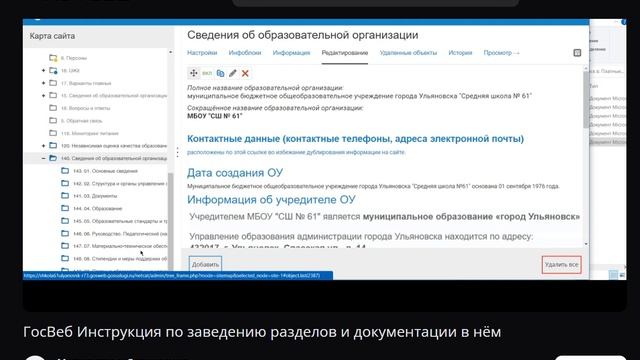Select '145. 05. Образовательные стандарты' tree item

[x=120, y=221]
